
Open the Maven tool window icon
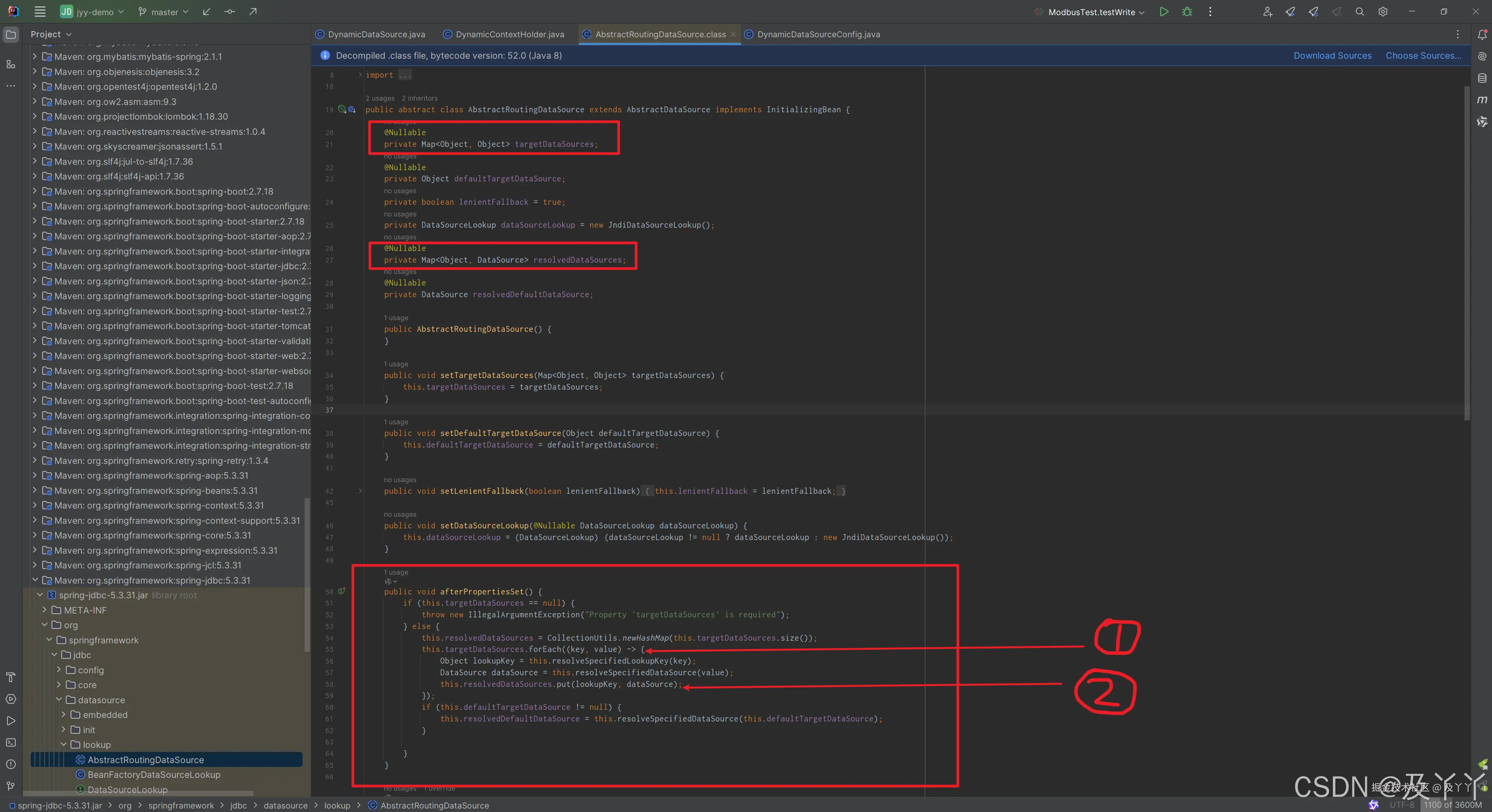pyautogui.click(x=1482, y=99)
